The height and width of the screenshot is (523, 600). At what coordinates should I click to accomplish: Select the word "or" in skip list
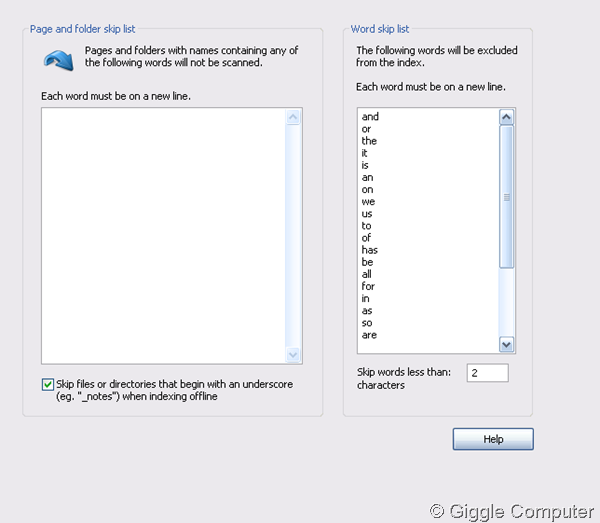point(366,129)
